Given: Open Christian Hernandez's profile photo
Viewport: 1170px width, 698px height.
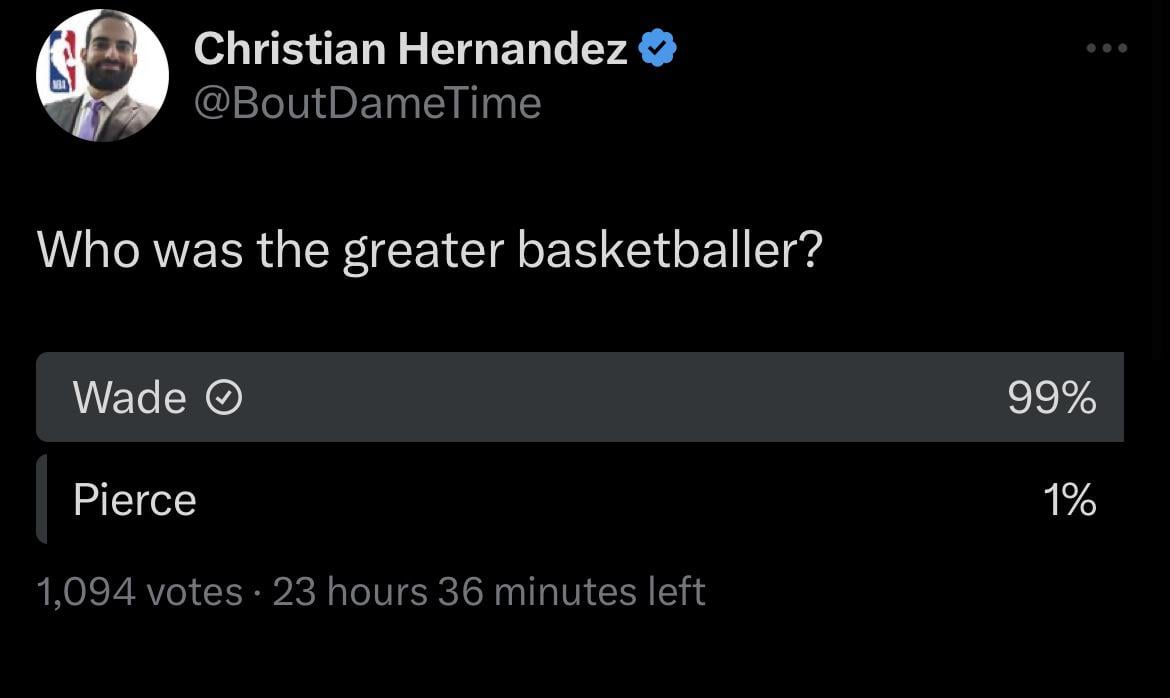Looking at the screenshot, I should point(102,76).
